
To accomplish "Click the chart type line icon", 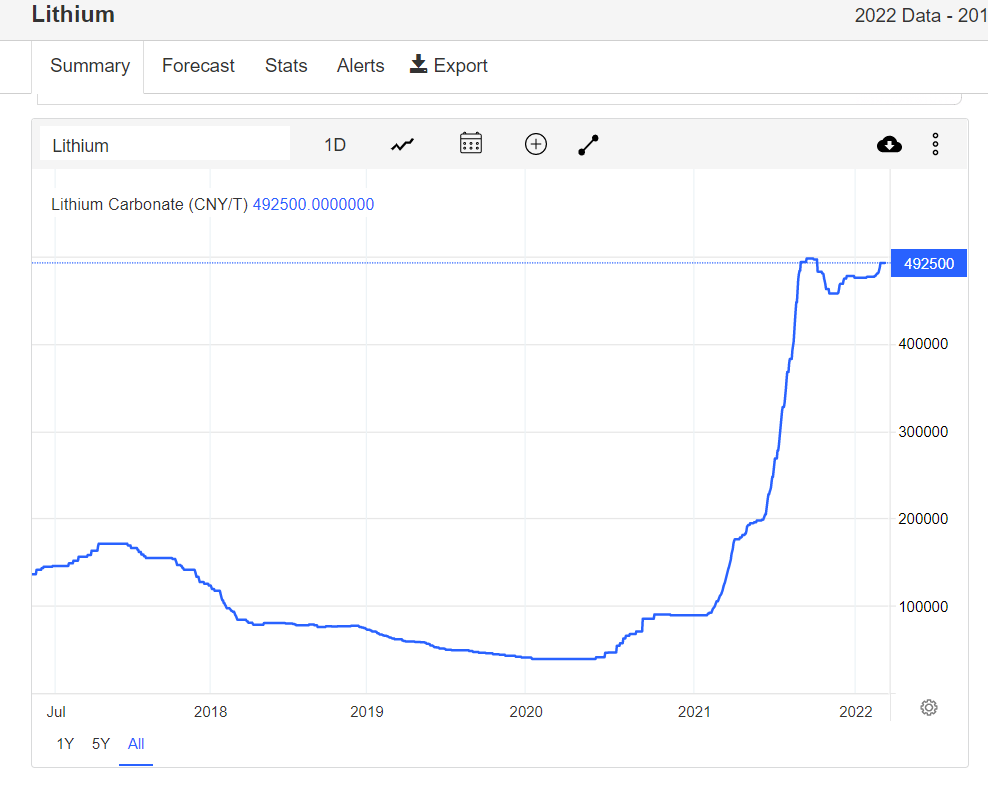I will [402, 145].
